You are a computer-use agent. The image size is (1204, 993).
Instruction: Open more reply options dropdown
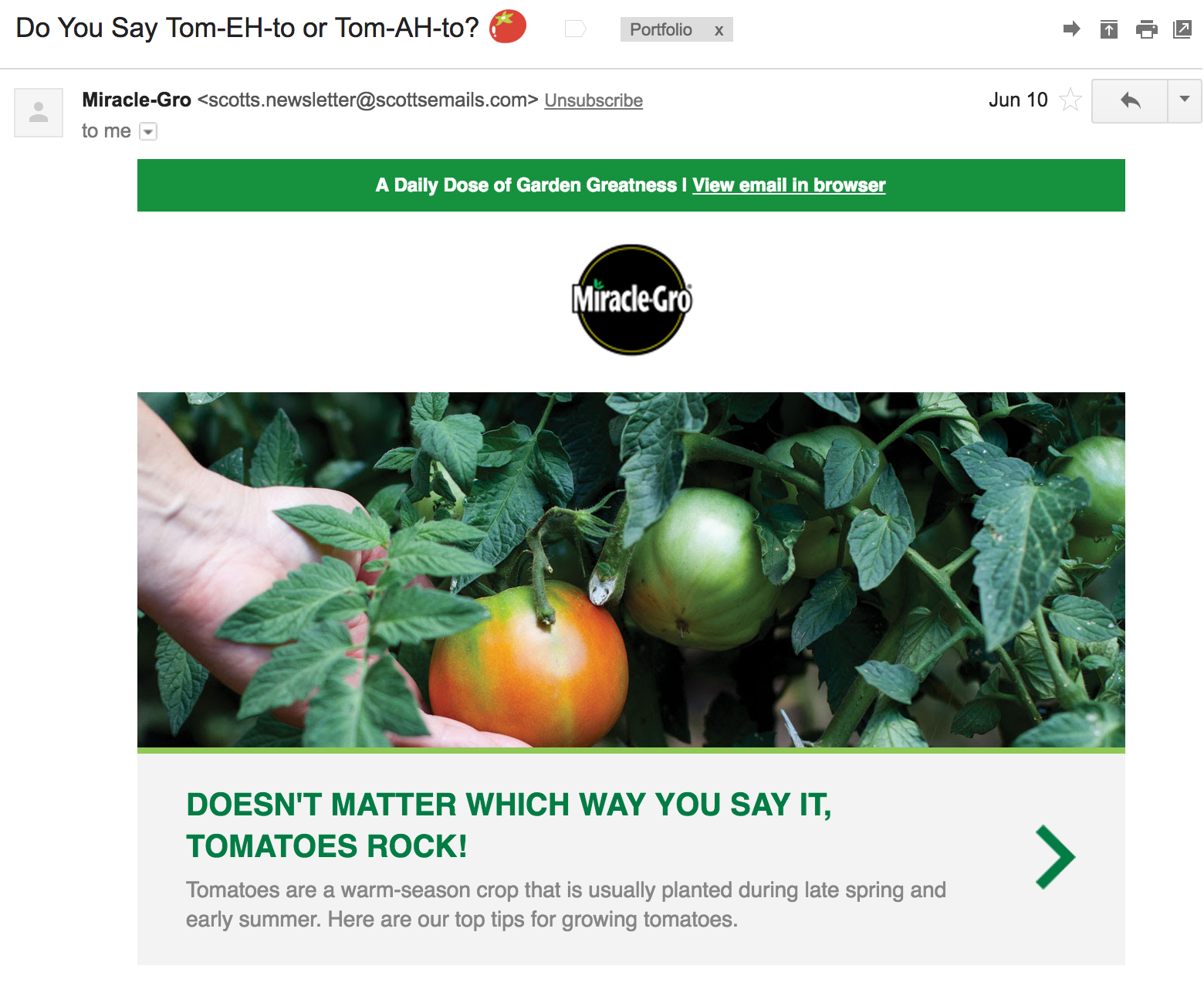point(1185,100)
